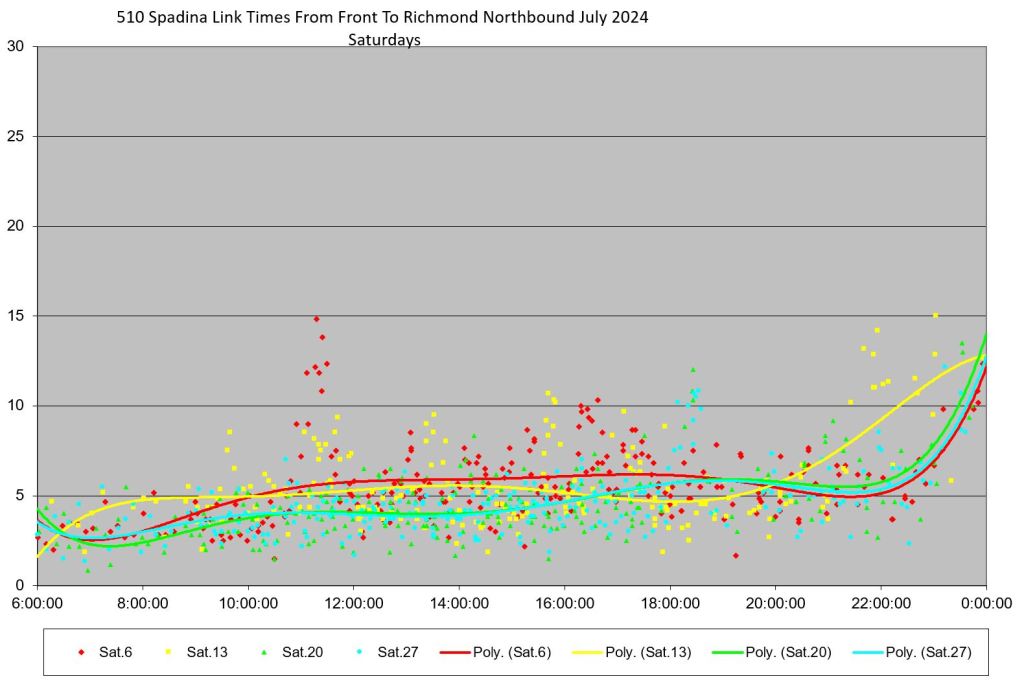Click the yellow Sat.13 legend square marker
Screen dimensions: 1024x683
coord(167,653)
